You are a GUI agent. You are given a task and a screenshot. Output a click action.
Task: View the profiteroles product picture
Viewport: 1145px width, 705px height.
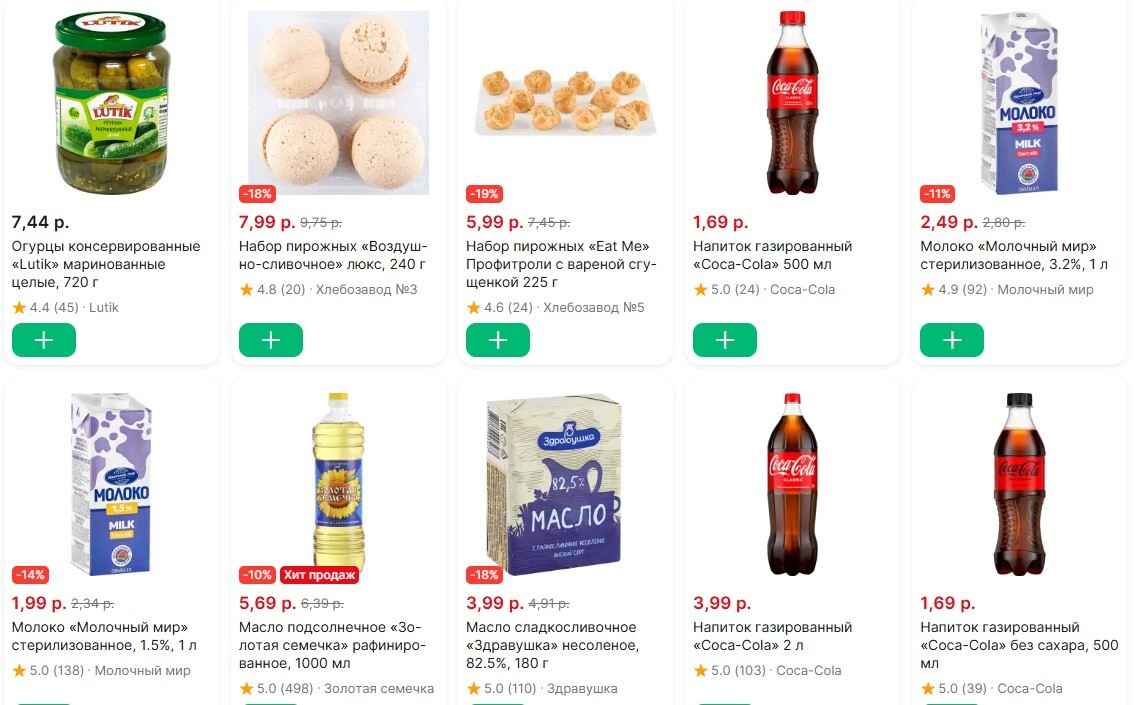pyautogui.click(x=566, y=100)
